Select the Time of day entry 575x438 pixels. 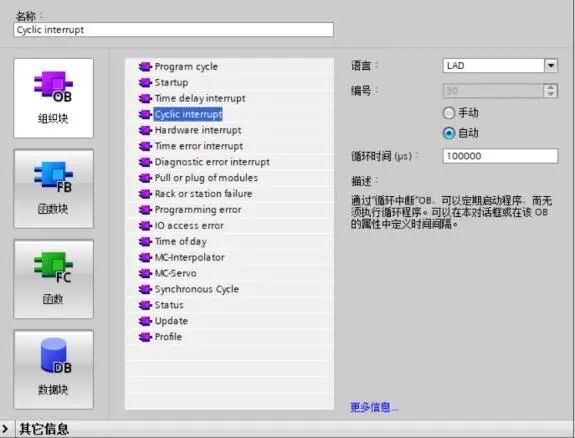(180, 241)
